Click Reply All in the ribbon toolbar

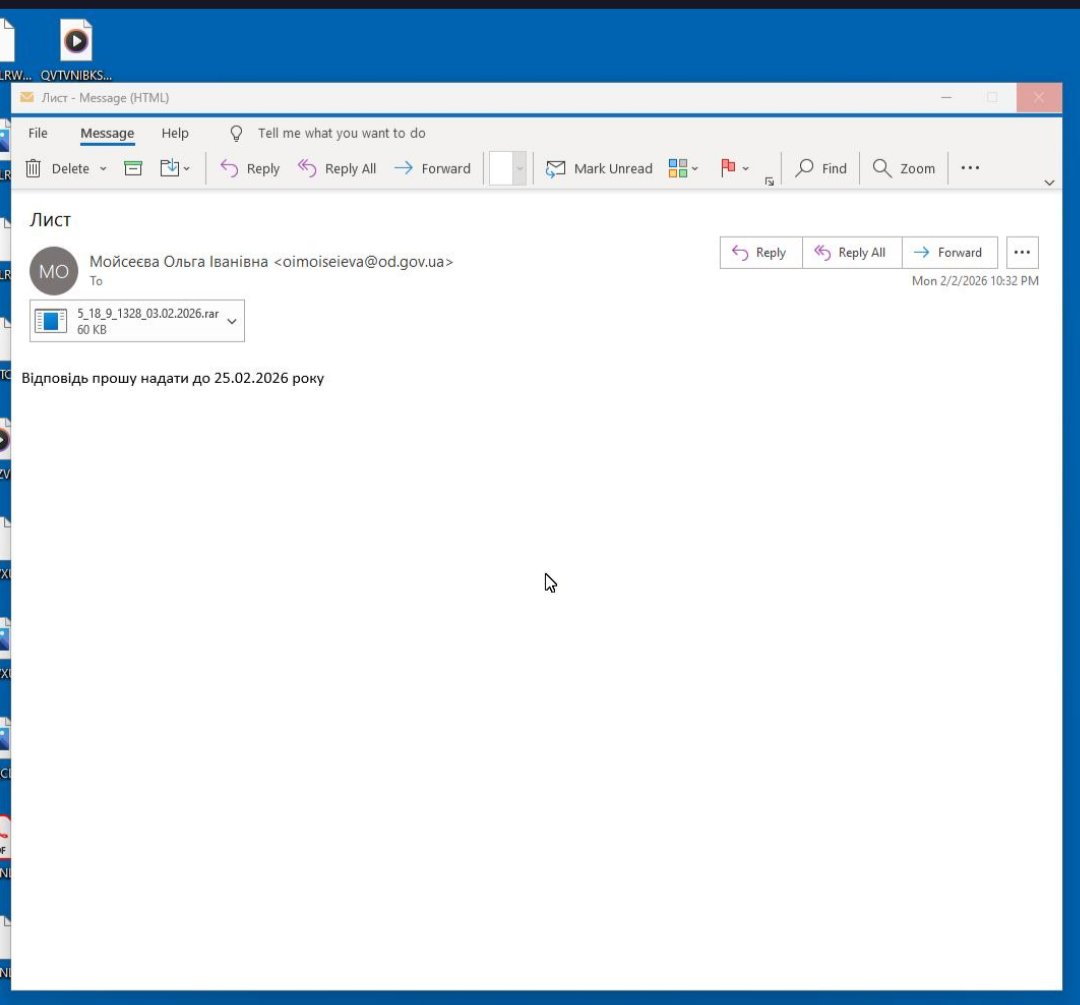[x=338, y=168]
